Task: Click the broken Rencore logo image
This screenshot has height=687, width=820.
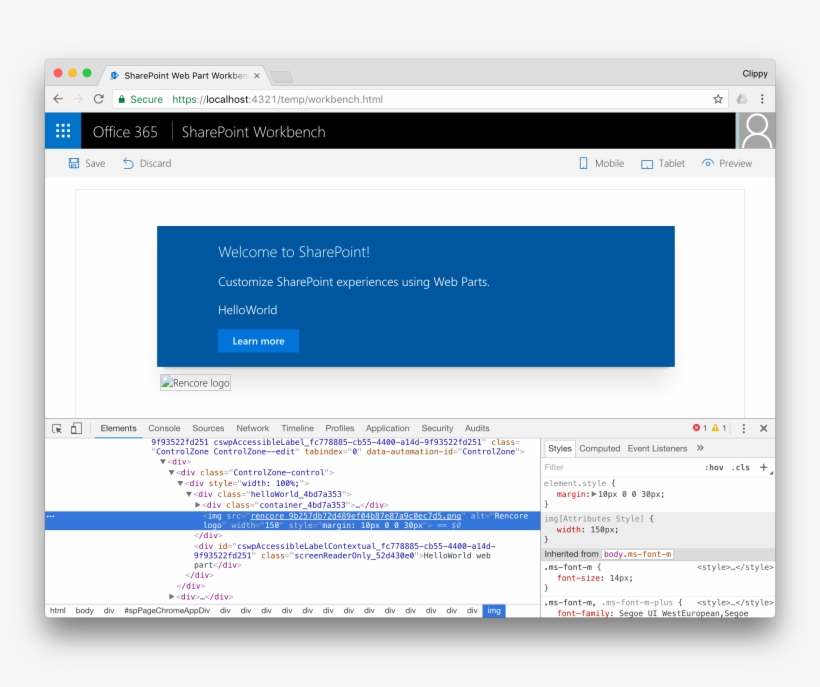Action: click(x=195, y=383)
